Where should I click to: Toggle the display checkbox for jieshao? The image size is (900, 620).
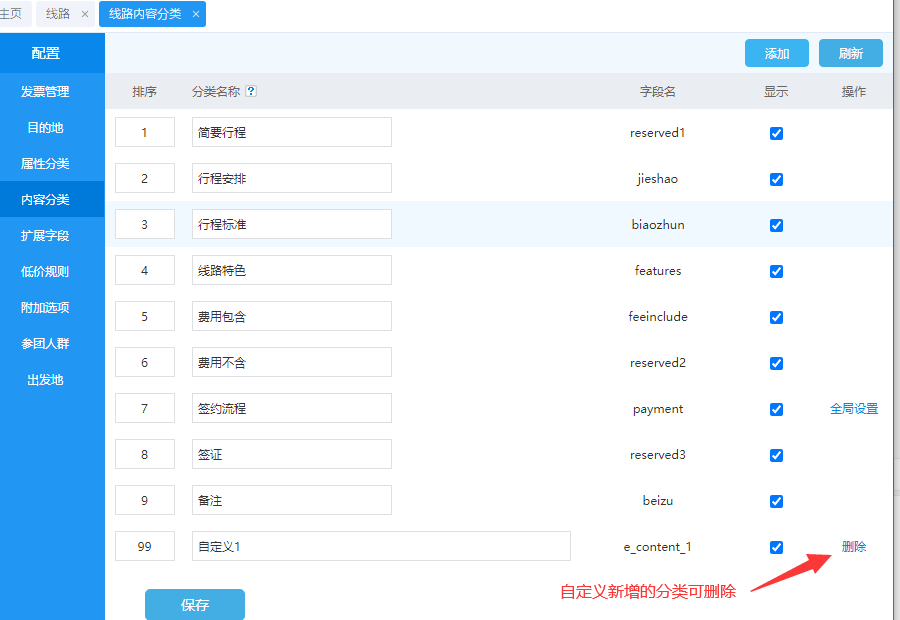coord(776,179)
